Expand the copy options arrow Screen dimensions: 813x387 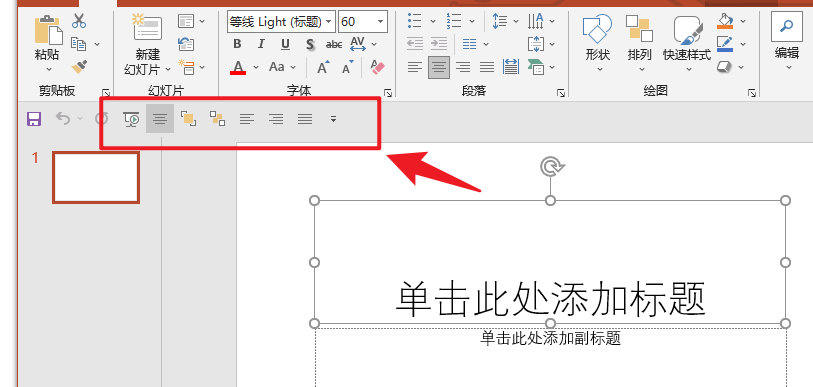click(x=96, y=44)
